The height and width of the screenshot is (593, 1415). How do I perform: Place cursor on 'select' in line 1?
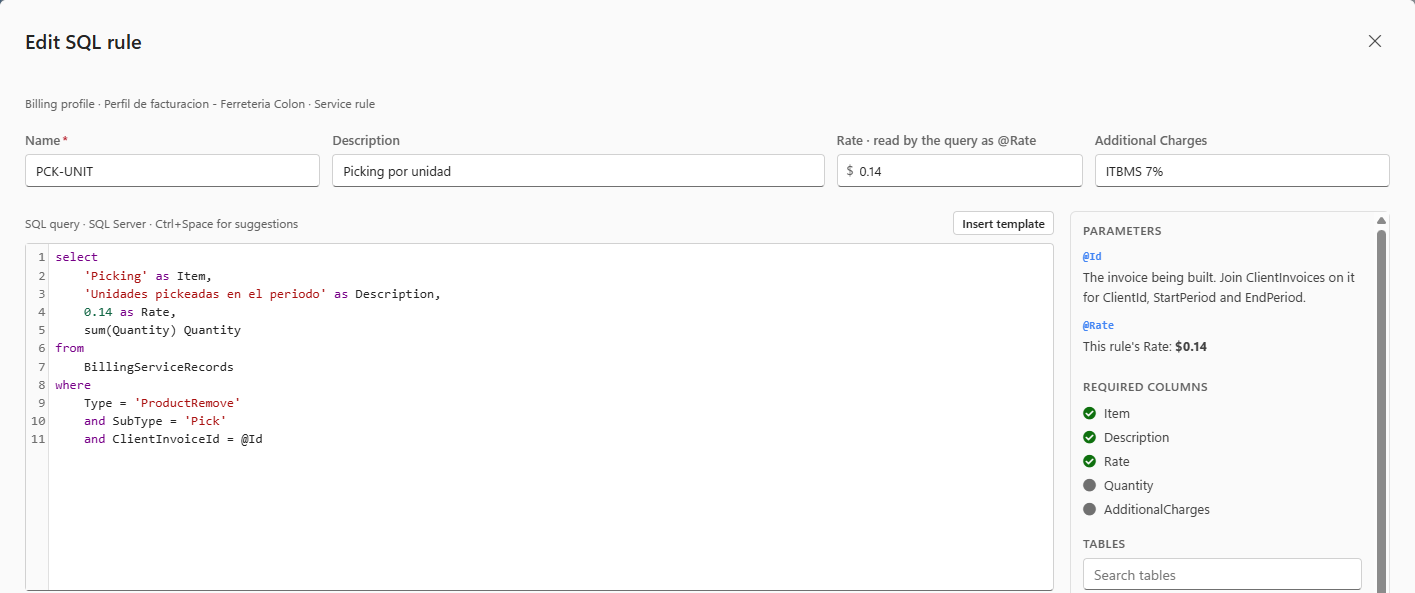click(x=76, y=257)
